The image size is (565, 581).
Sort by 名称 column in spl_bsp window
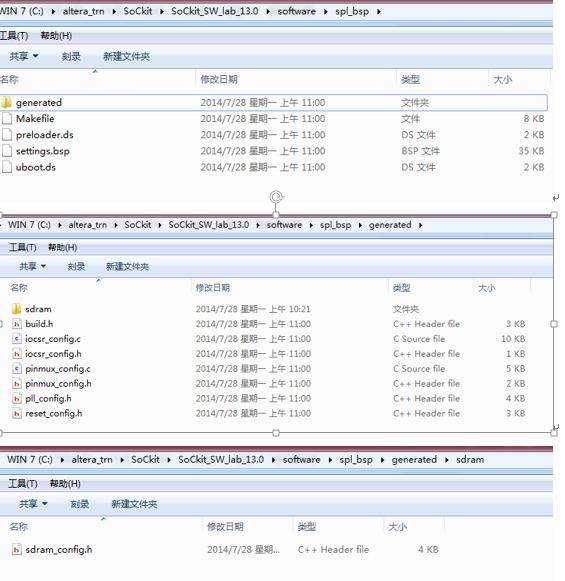(10, 79)
